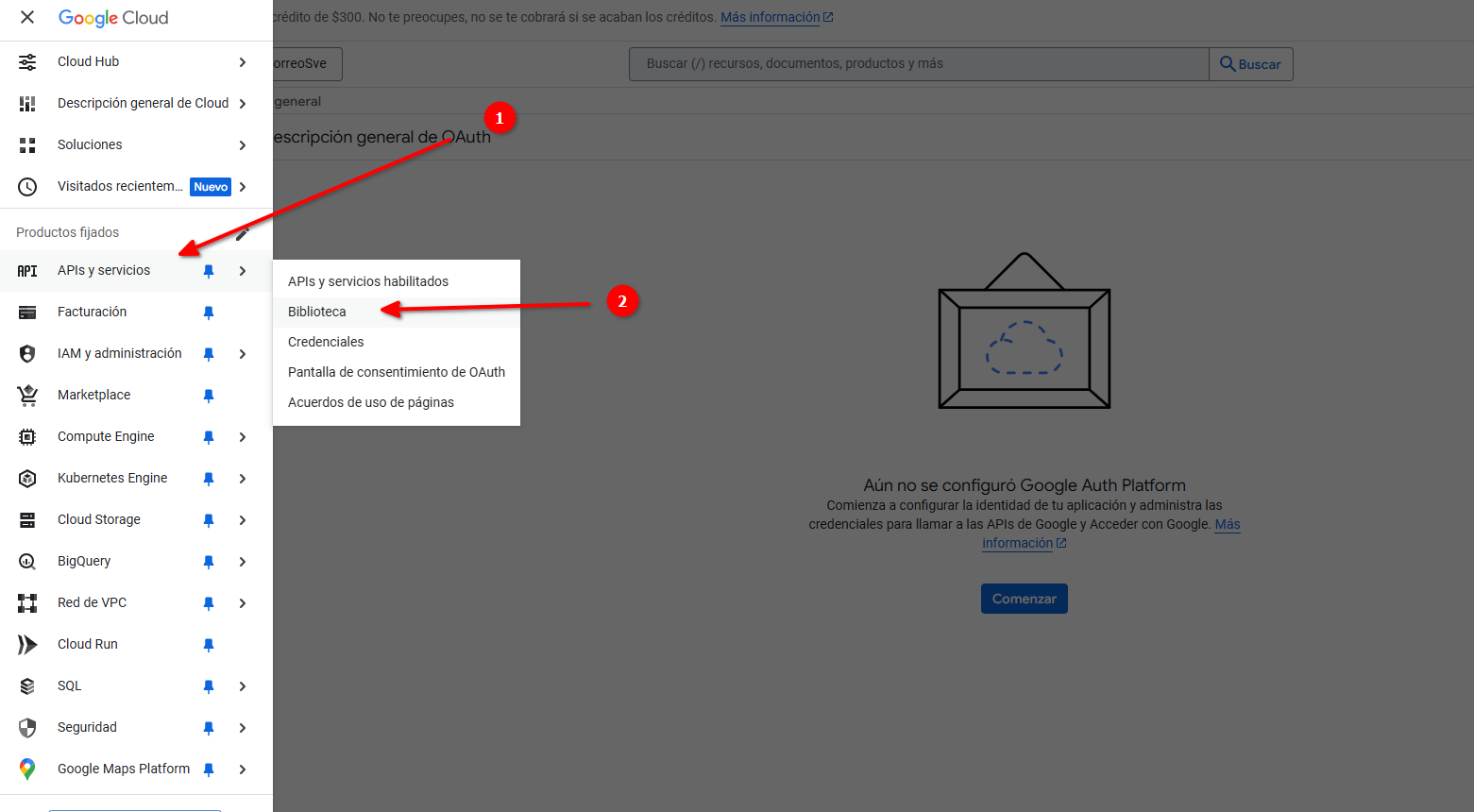Screen dimensions: 1474x812
Task: Click into the resource search field
Action: pos(918,64)
